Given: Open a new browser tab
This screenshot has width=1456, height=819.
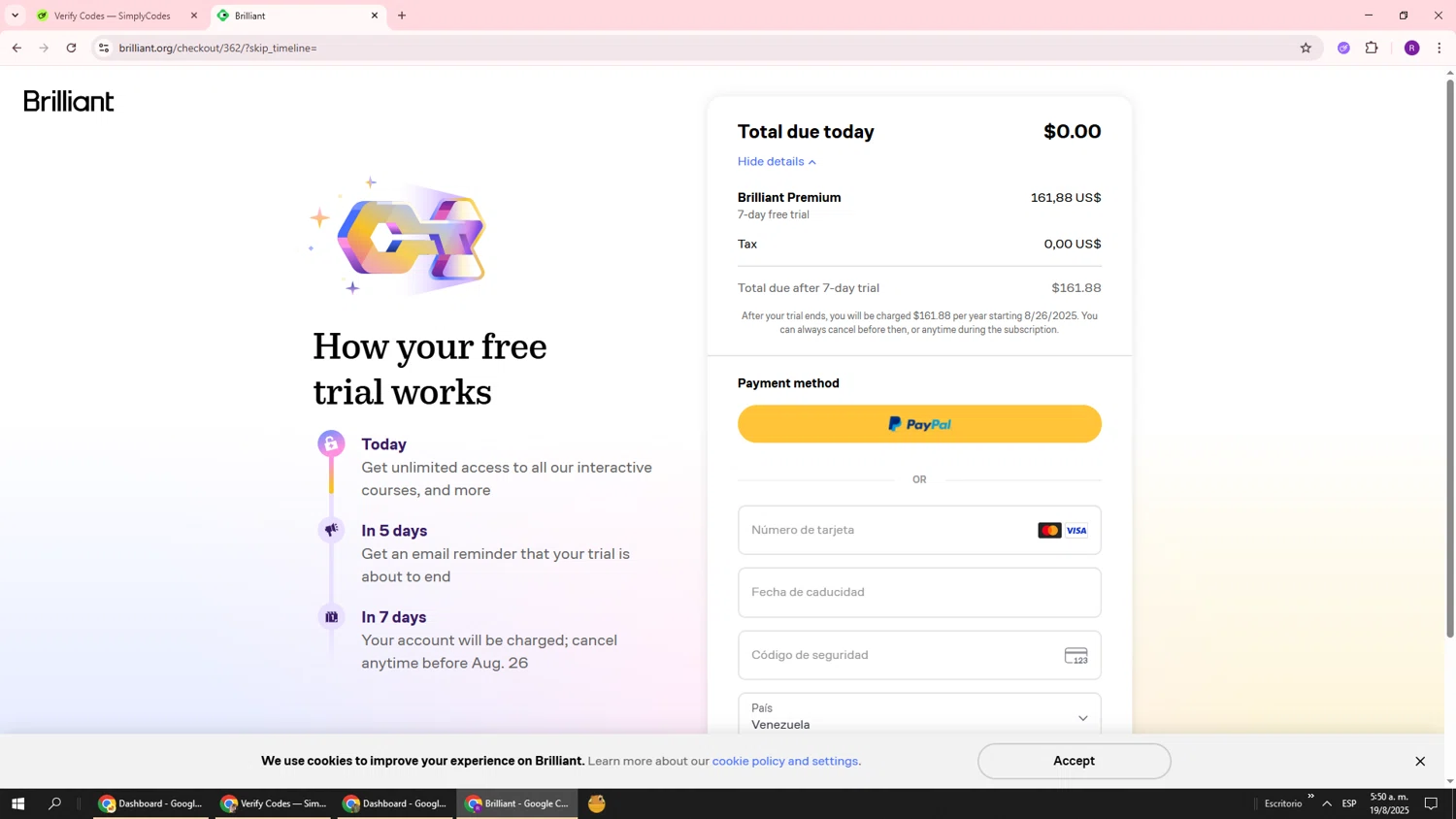Looking at the screenshot, I should point(402,16).
